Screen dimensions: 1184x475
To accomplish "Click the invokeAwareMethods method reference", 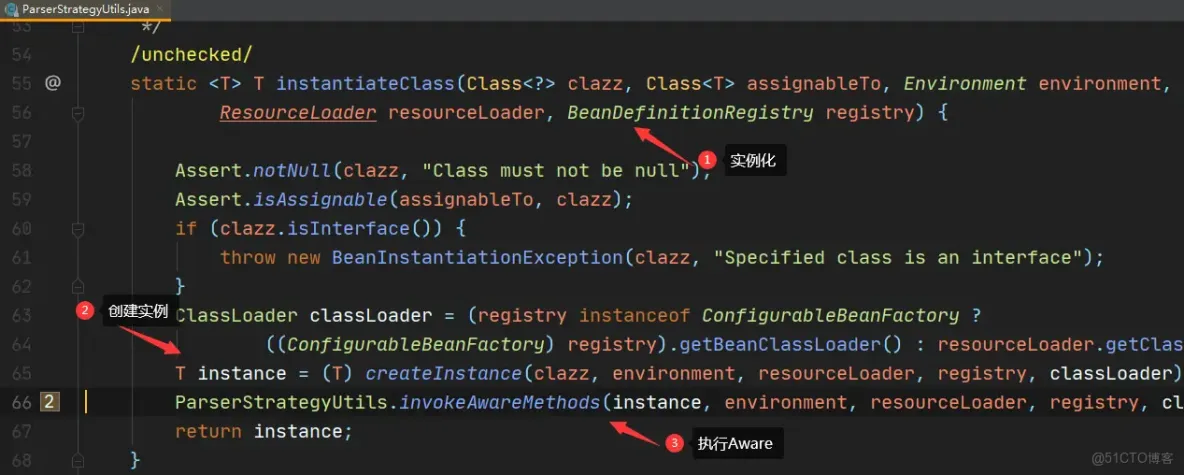I will pos(501,402).
